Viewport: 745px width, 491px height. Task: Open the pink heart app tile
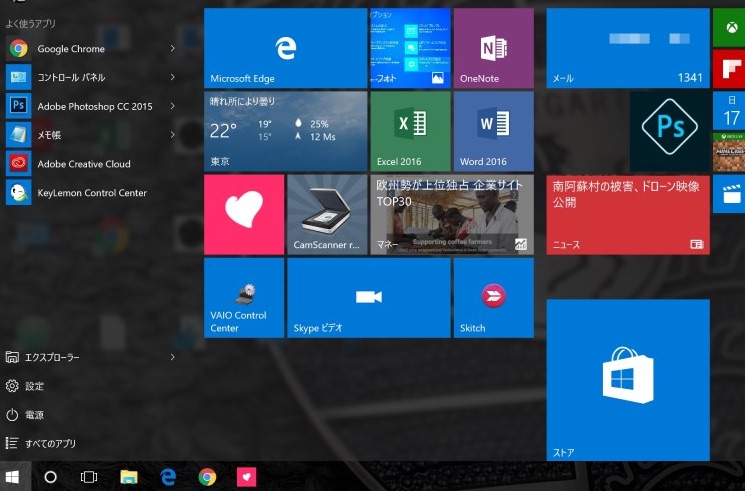tap(244, 214)
